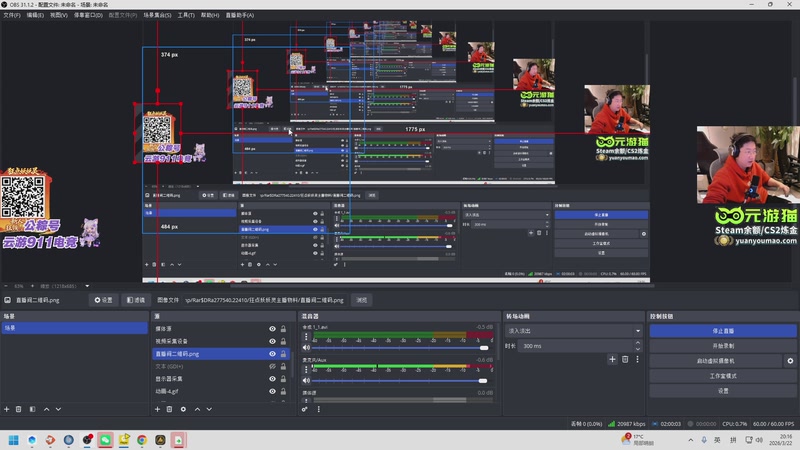Open three-dot menu for 1_1.avi audio channel
Image resolution: width=800 pixels, height=450 pixels.
[306, 337]
